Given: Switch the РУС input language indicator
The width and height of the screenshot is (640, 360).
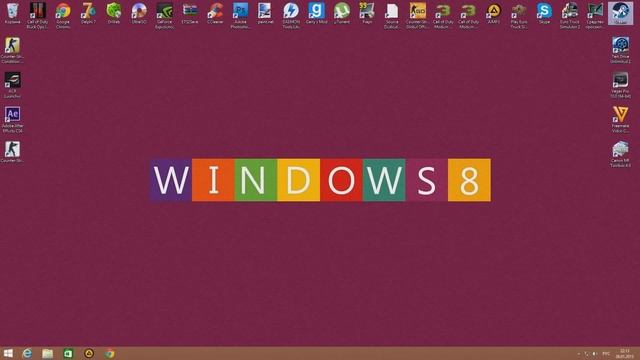Looking at the screenshot, I should pyautogui.click(x=606, y=354).
